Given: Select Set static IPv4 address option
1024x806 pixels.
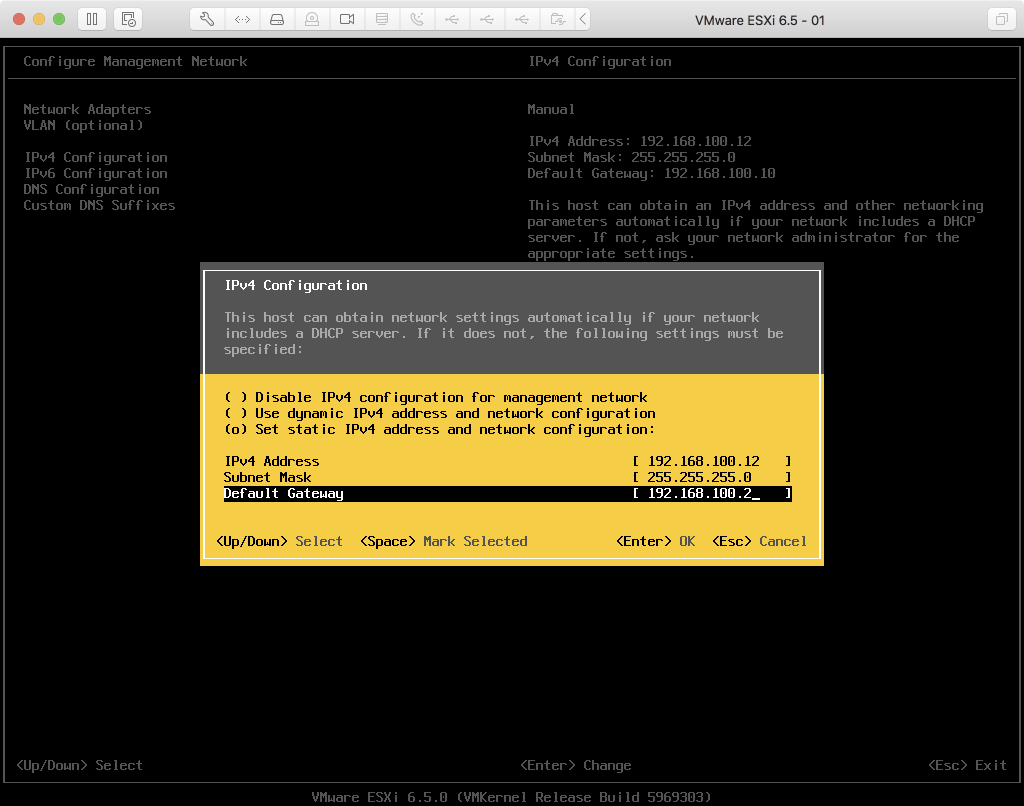Looking at the screenshot, I should [x=236, y=429].
